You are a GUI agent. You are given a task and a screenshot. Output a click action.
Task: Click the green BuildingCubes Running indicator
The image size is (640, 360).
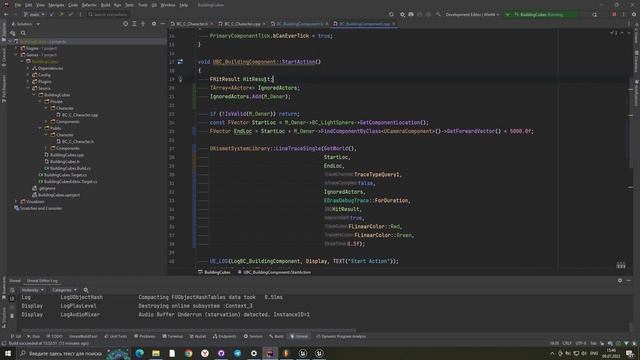(x=541, y=14)
